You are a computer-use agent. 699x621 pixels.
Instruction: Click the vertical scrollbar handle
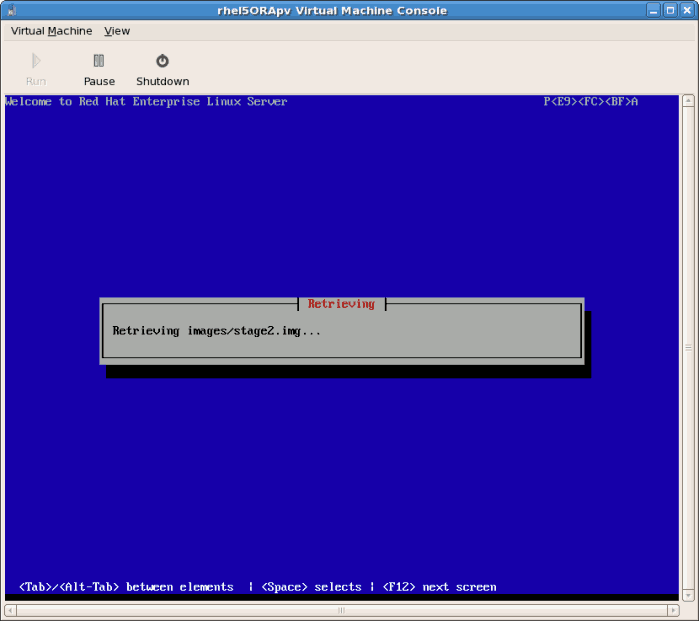coord(688,348)
